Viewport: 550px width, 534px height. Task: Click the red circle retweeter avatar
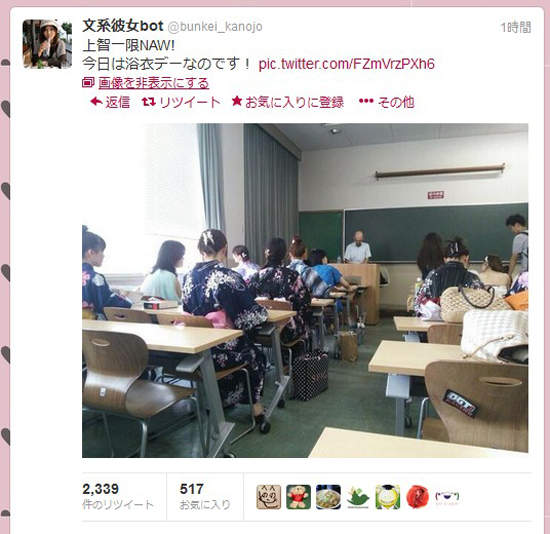pyautogui.click(x=417, y=497)
